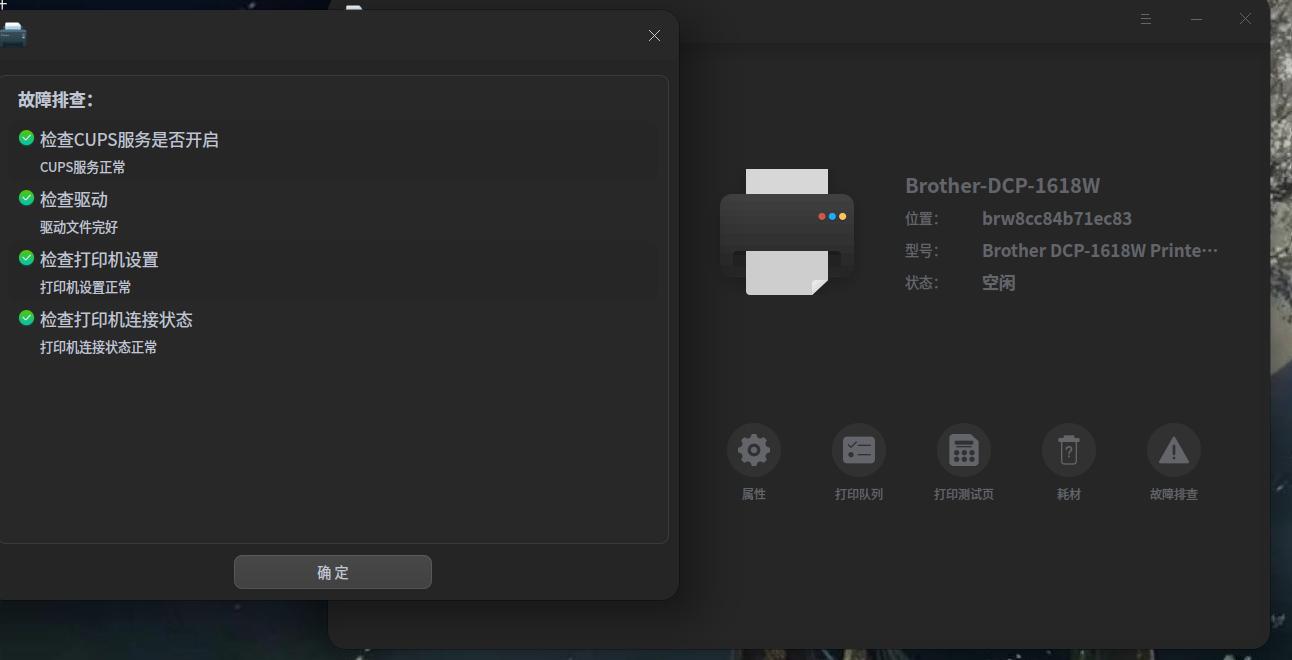Click the plus icon at top-left

[6, 5]
